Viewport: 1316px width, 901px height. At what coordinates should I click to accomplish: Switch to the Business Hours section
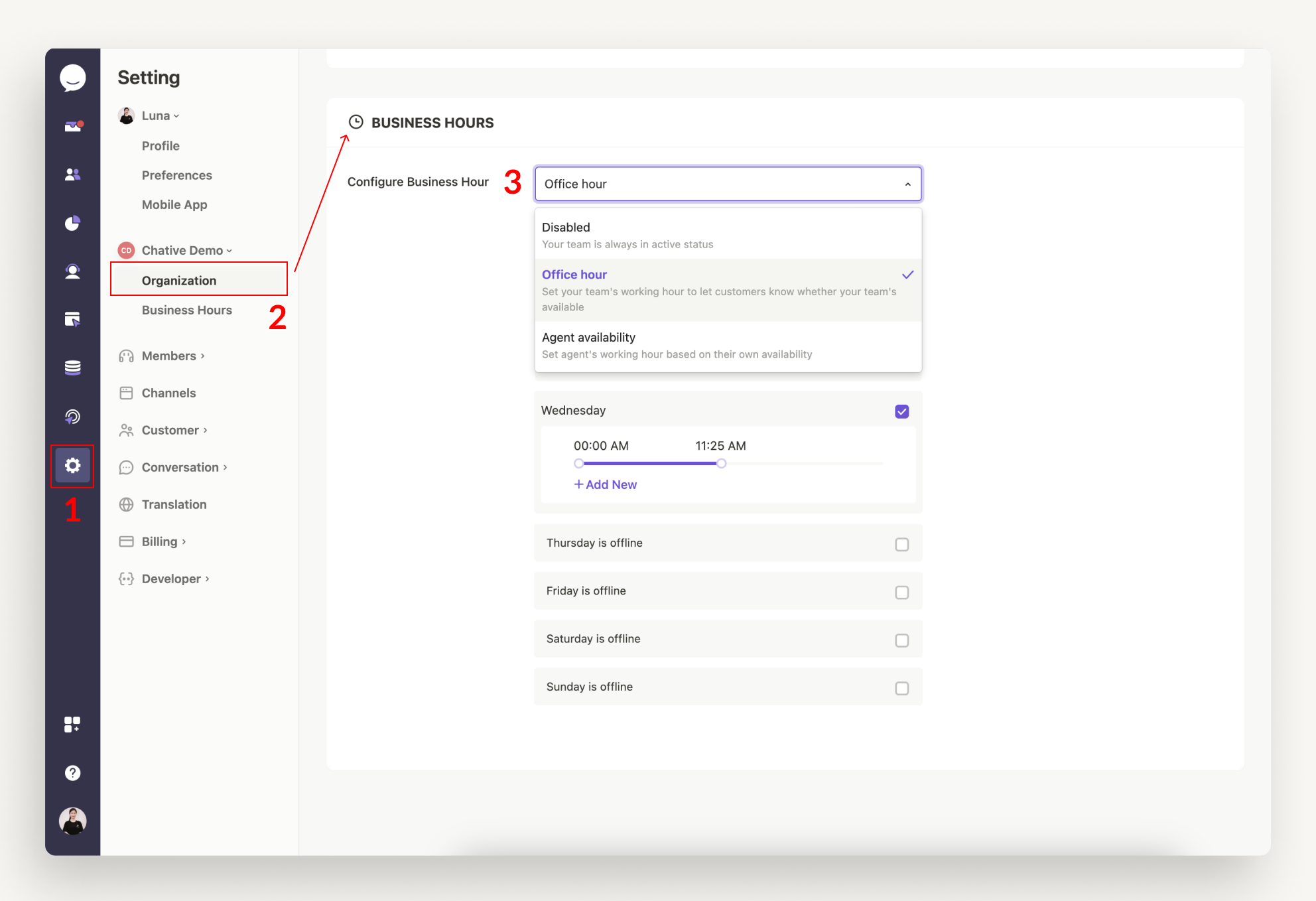186,310
